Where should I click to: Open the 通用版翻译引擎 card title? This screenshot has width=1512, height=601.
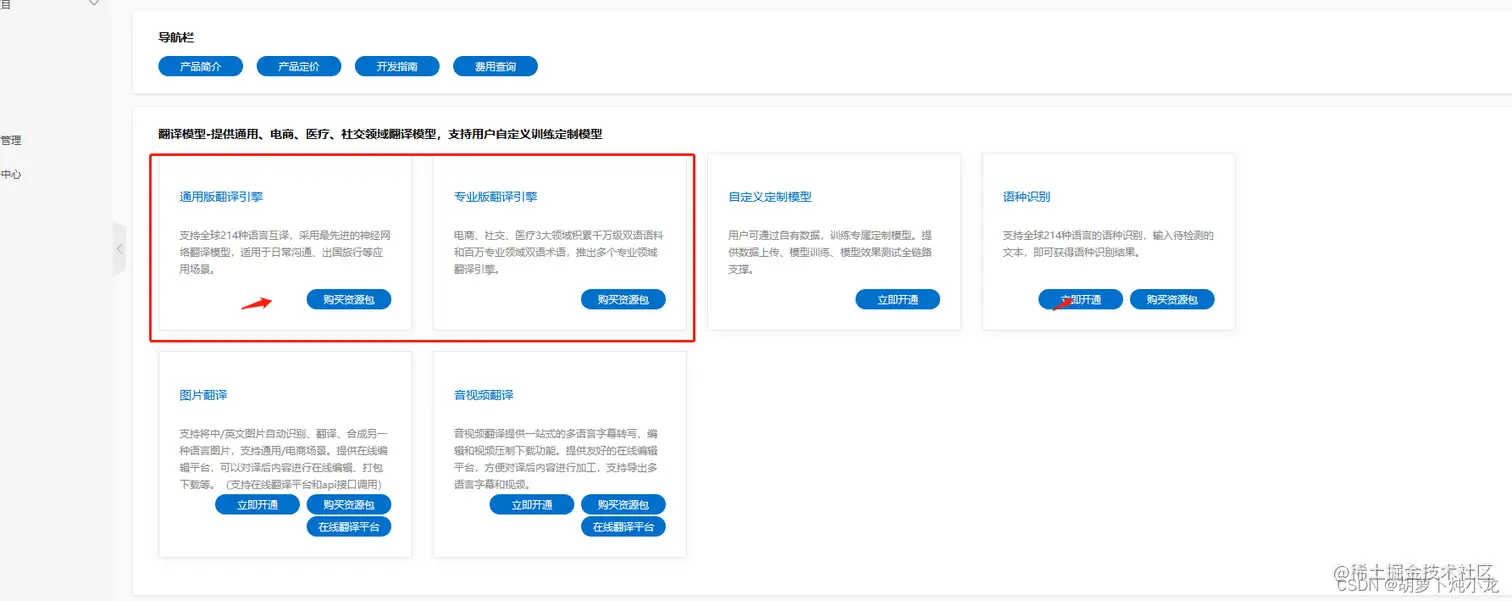[x=221, y=197]
